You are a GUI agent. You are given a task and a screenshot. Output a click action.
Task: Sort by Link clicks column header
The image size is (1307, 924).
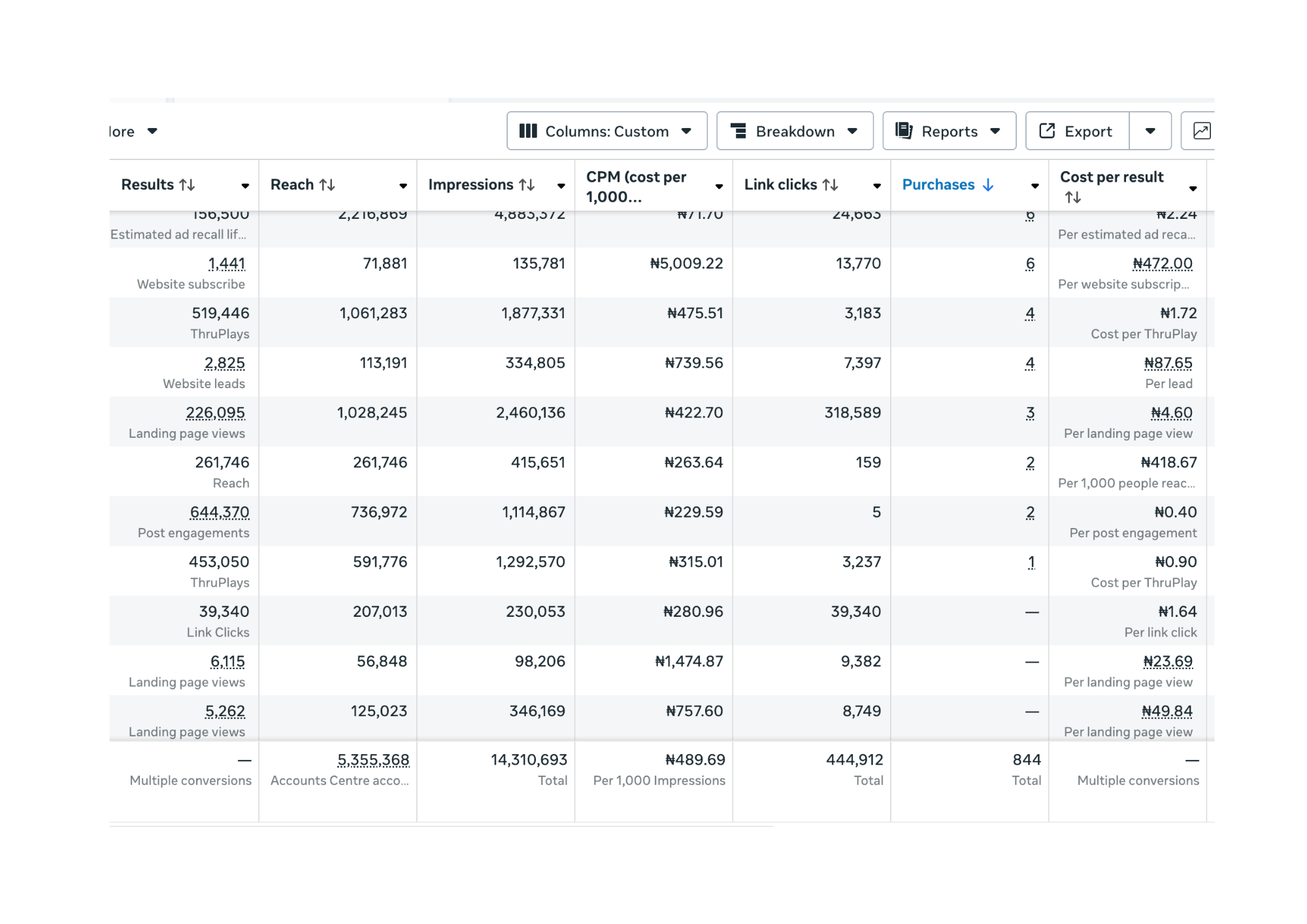point(791,185)
